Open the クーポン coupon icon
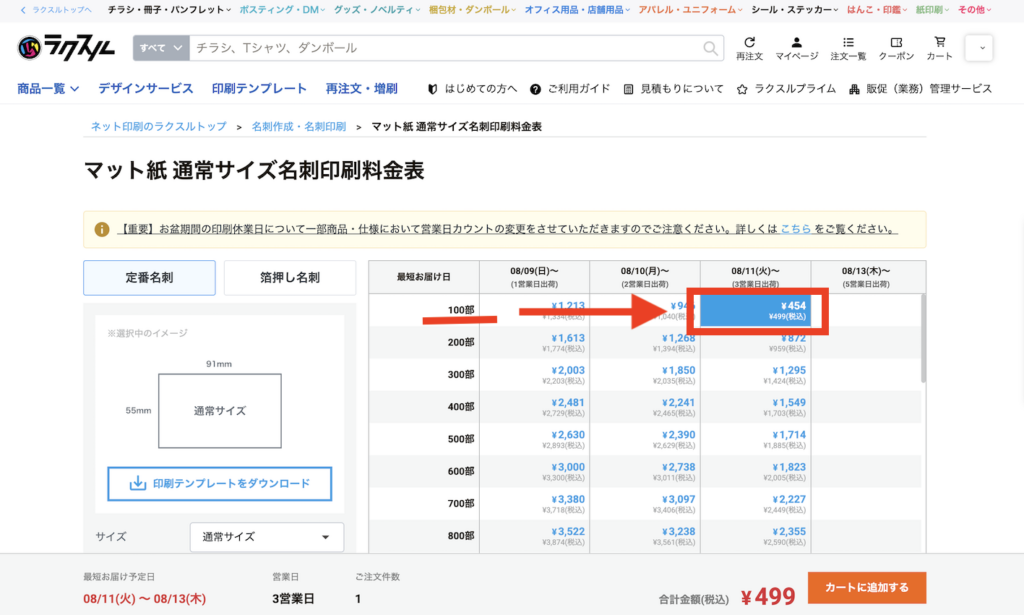This screenshot has width=1024, height=615. 896,48
